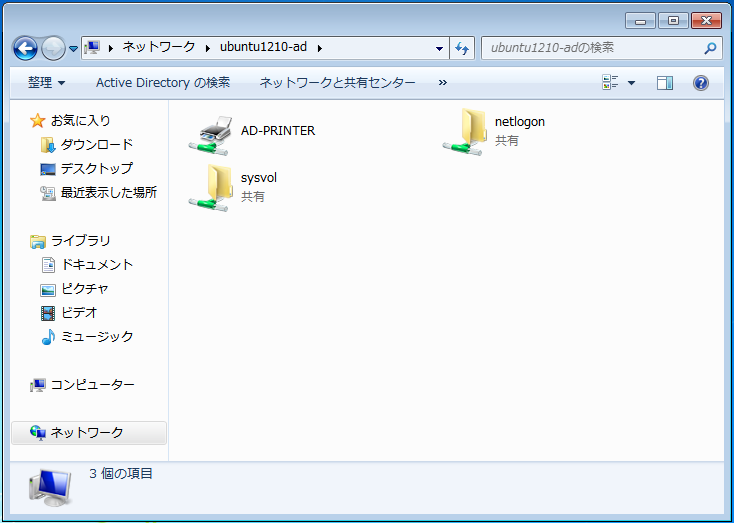Click the ネットワーク globe icon in sidebar
Screen dimensions: 734x523
coord(37,433)
